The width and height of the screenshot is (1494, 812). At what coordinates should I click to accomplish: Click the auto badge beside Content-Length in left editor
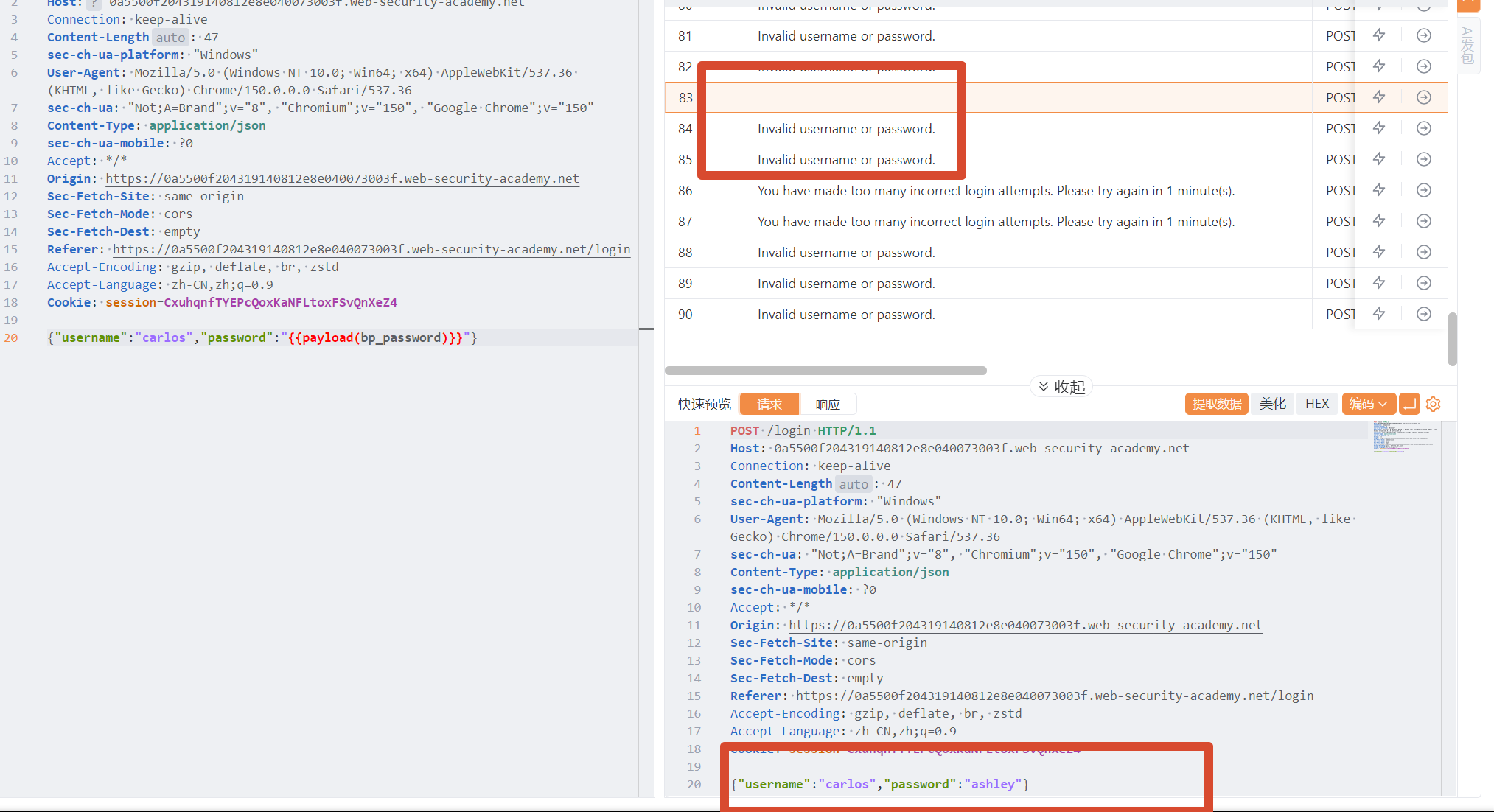coord(170,37)
